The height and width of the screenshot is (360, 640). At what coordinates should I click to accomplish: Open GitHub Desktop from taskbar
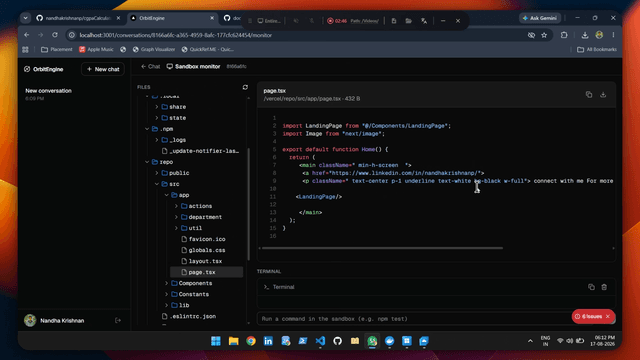[337, 341]
